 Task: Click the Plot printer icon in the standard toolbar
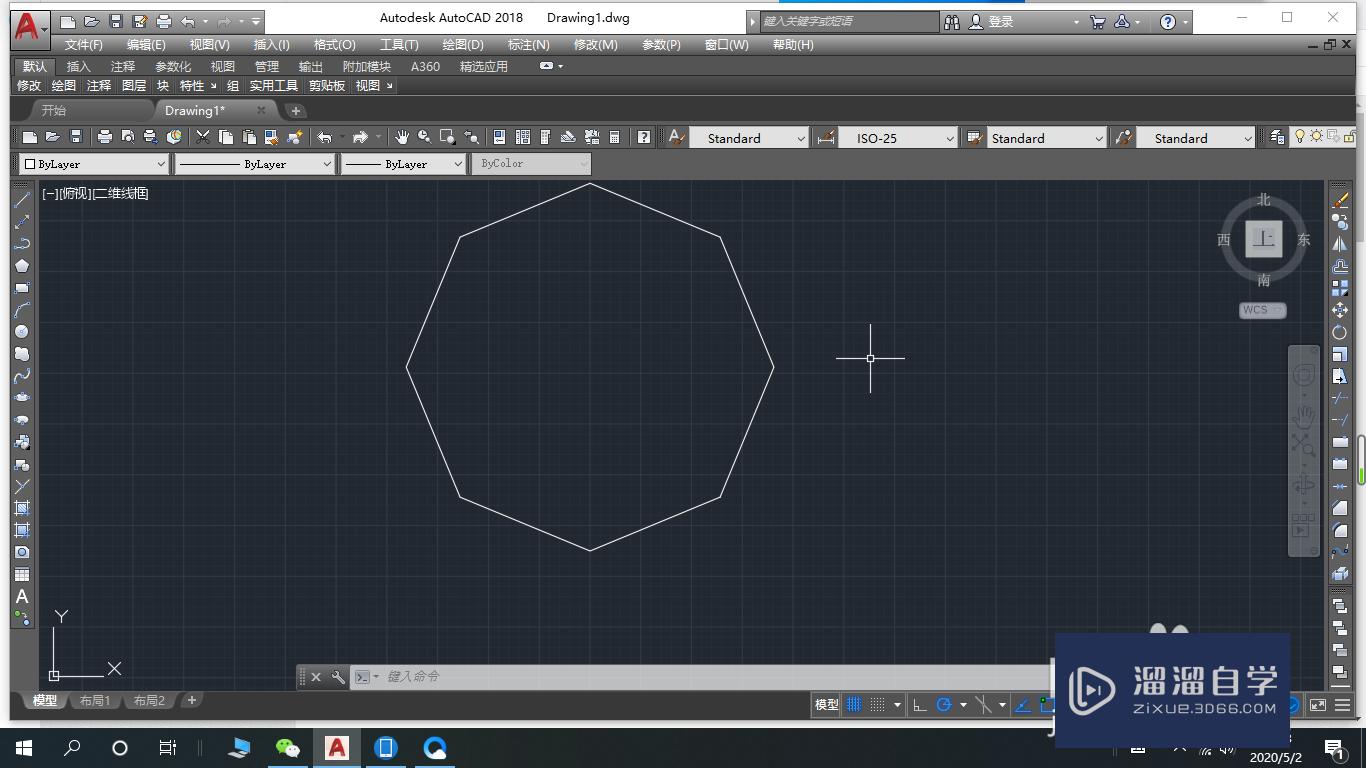point(104,137)
